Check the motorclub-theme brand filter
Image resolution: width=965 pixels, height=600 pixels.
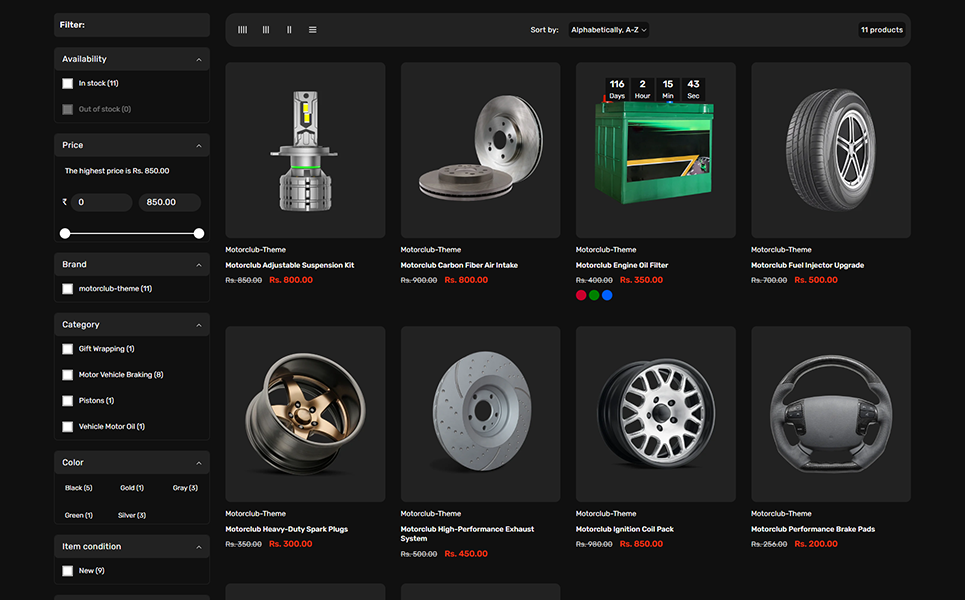point(68,289)
